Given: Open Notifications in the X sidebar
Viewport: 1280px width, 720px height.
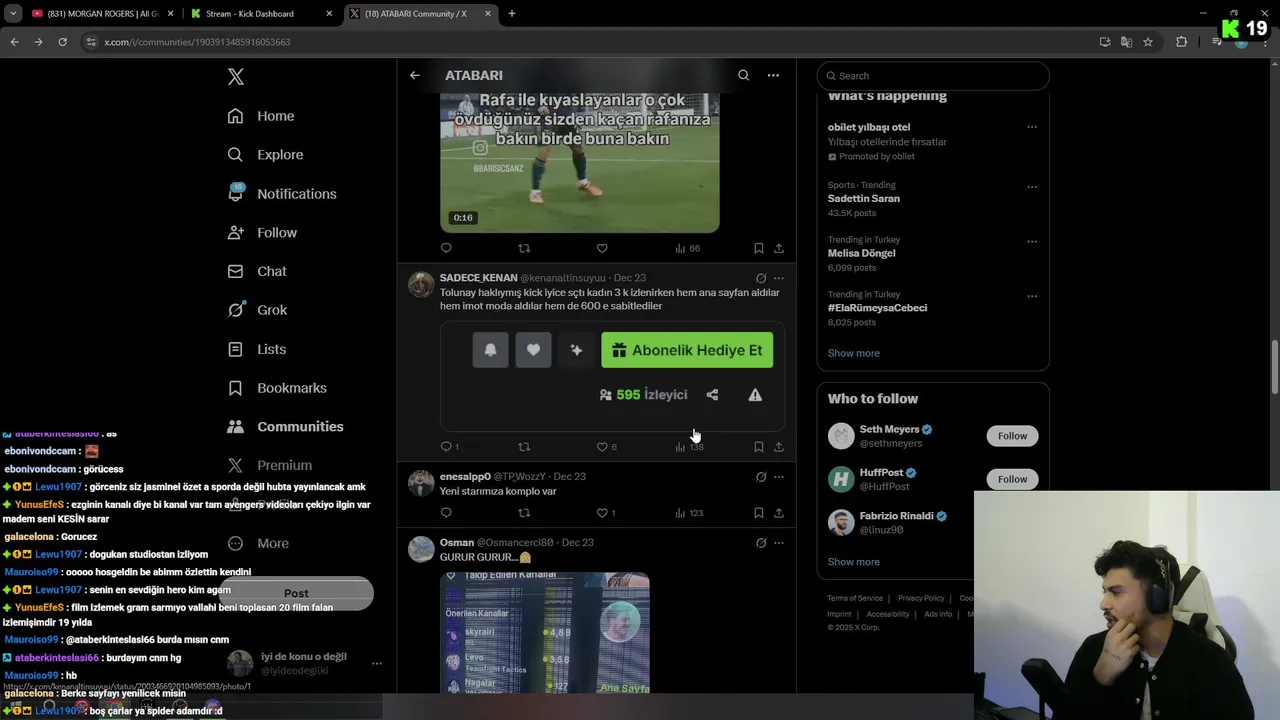Looking at the screenshot, I should (282, 194).
